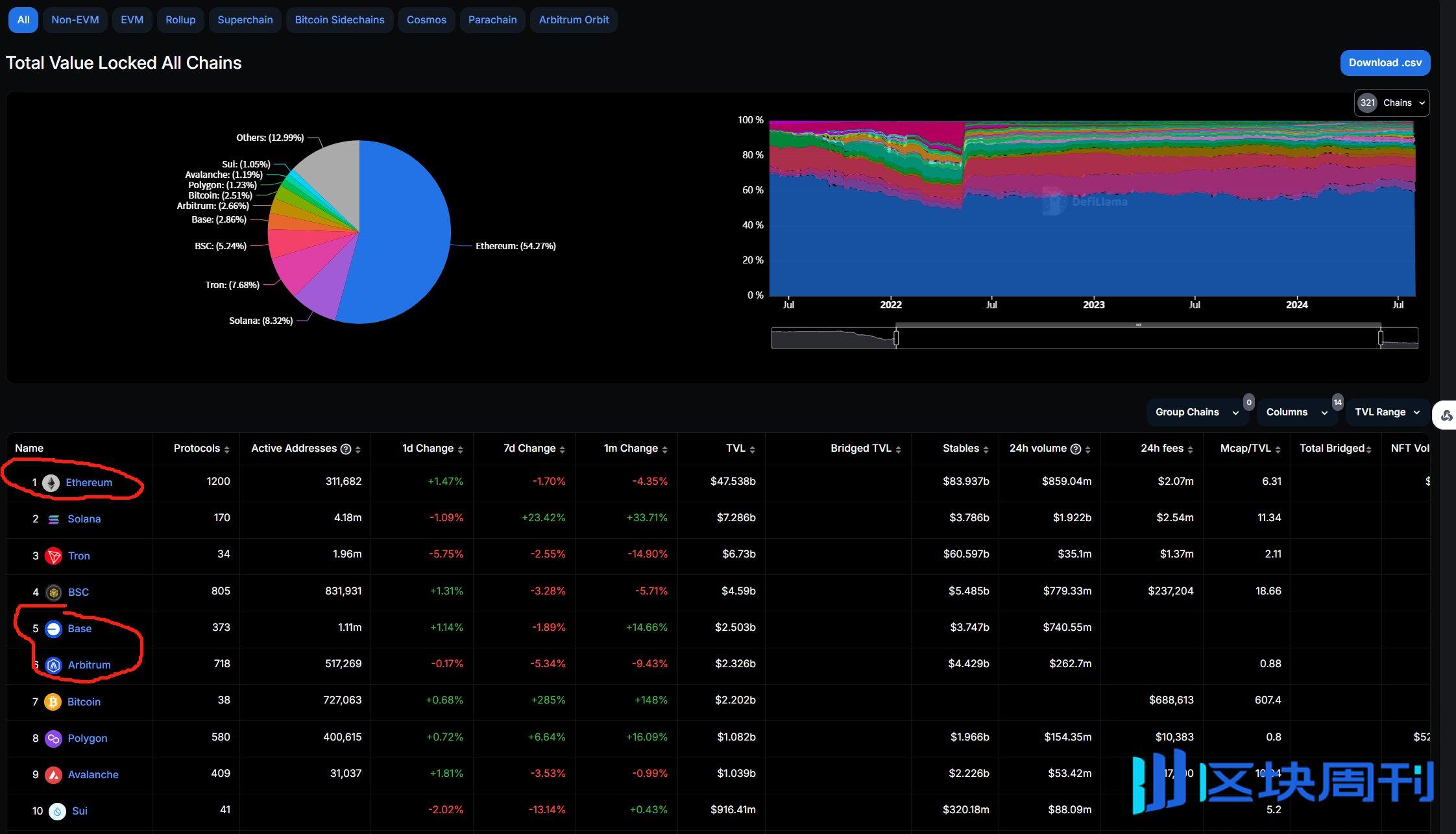1456x834 pixels.
Task: Click the Ethereum: (54.27%) pie label
Action: point(516,246)
